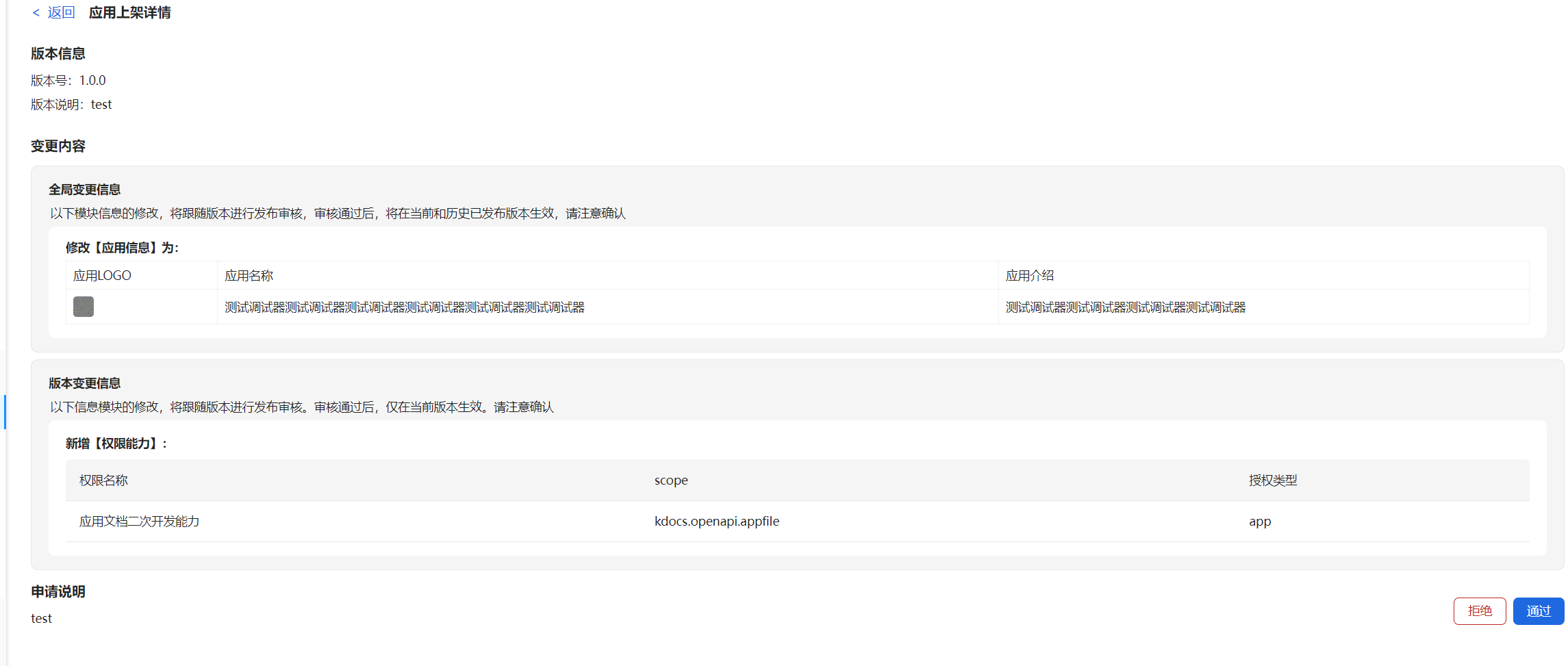Click the 全局变更信息 section heading
1568x666 pixels.
tap(84, 190)
